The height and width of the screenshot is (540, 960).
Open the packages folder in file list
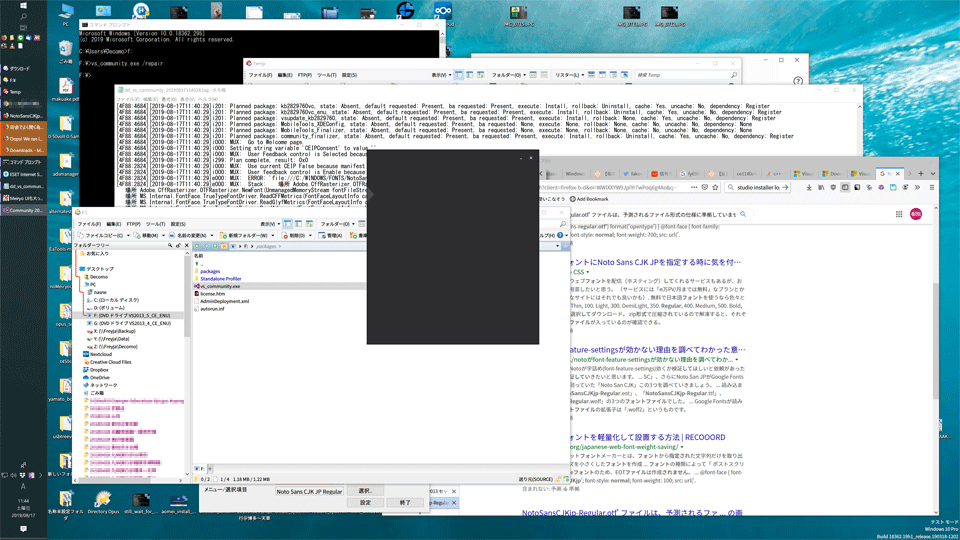[210, 271]
